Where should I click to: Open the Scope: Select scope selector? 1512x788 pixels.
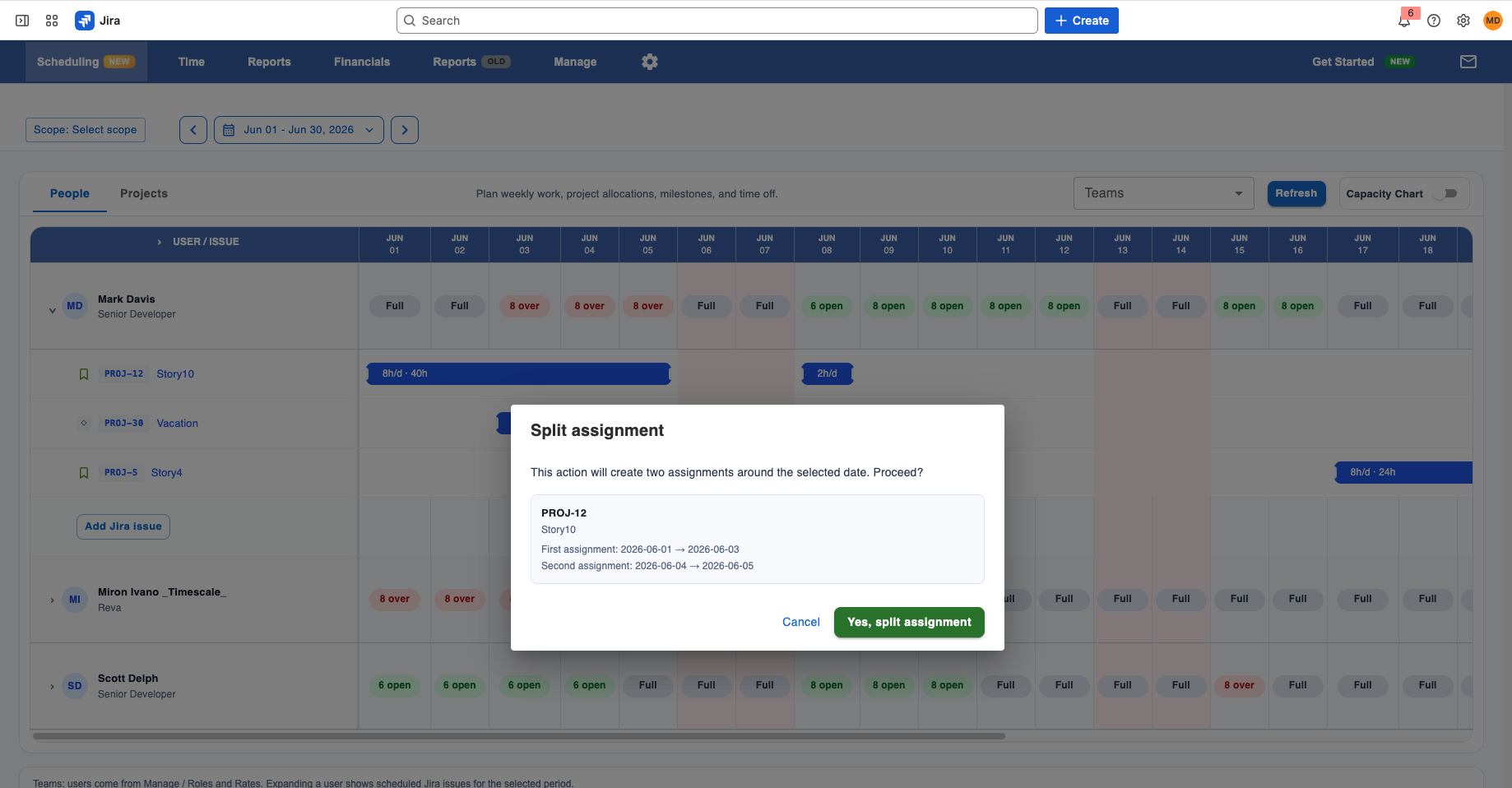point(86,130)
